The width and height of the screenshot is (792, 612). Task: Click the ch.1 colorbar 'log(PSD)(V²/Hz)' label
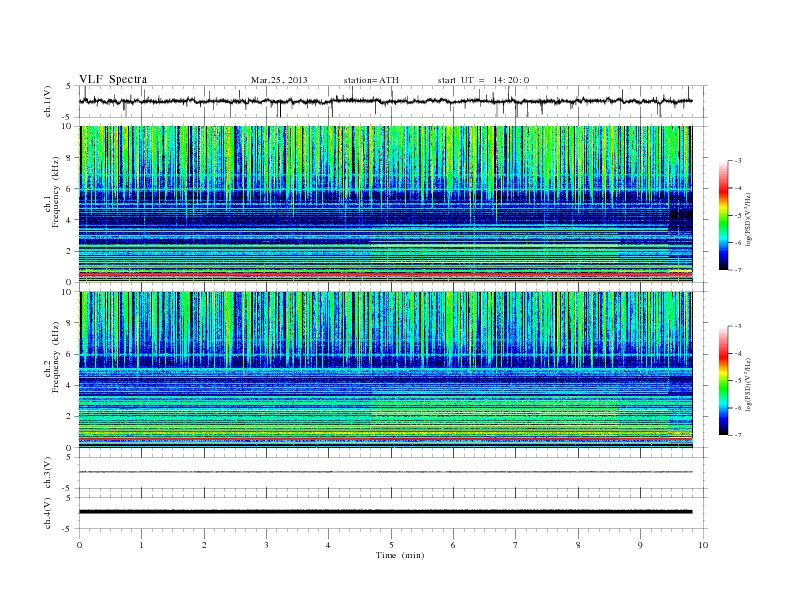coord(749,219)
